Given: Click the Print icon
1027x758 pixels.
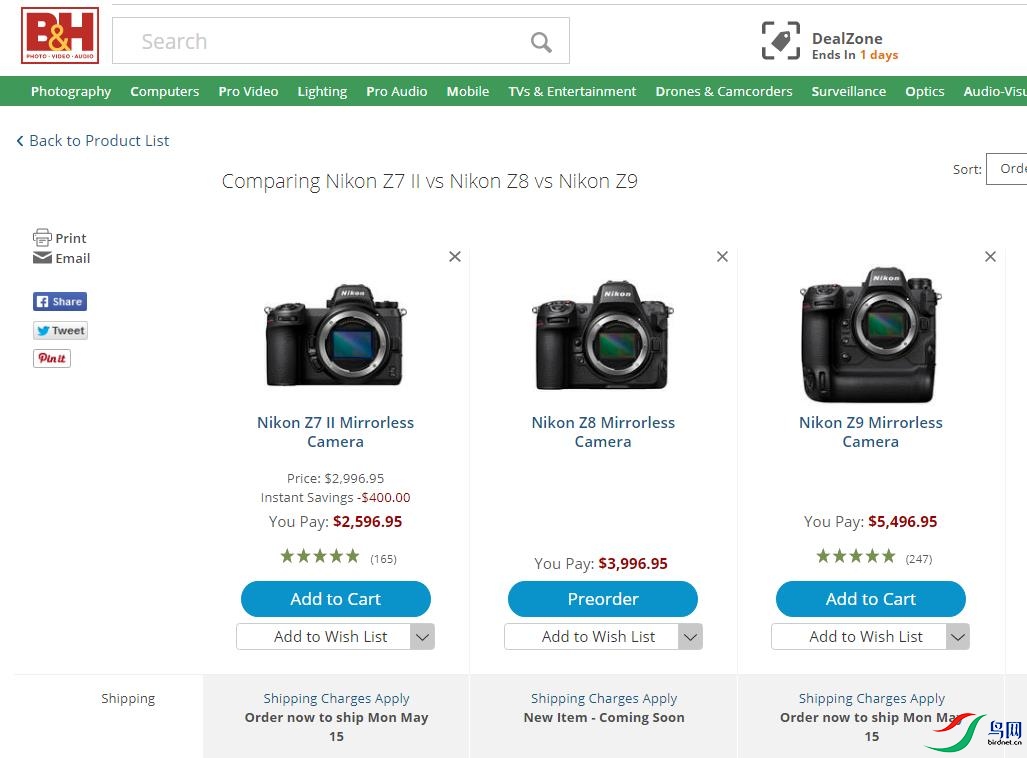Looking at the screenshot, I should [x=42, y=238].
